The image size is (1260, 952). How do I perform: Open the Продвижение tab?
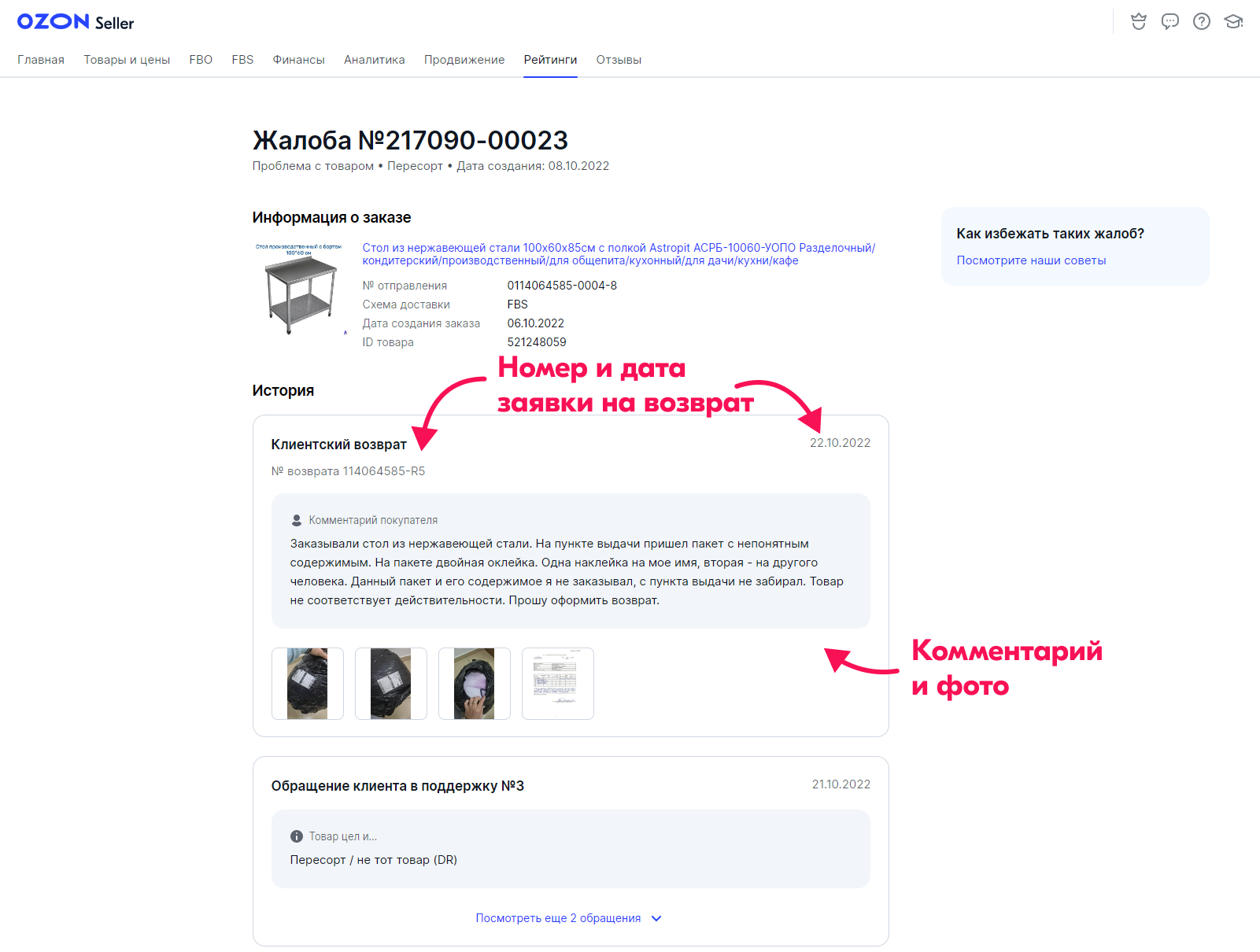pyautogui.click(x=464, y=60)
